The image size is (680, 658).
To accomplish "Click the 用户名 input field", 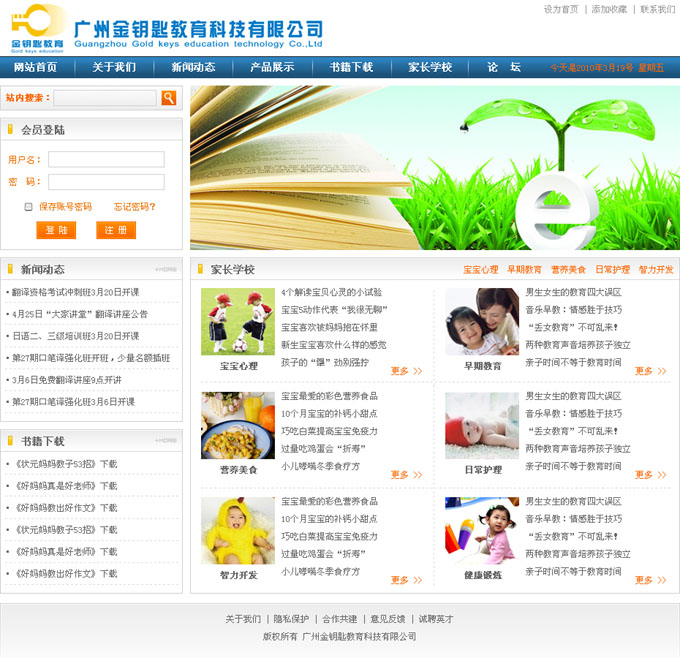I will point(106,159).
